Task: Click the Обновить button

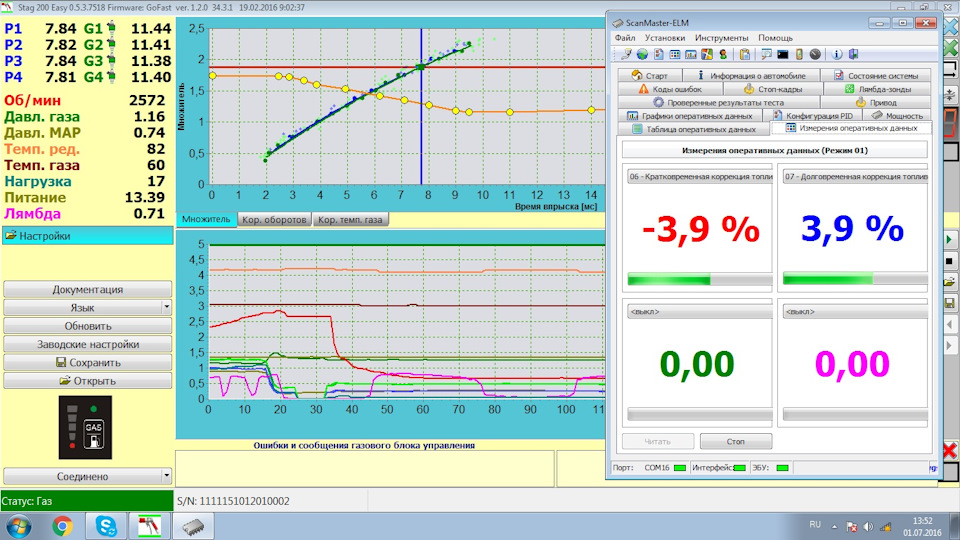Action: 88,326
